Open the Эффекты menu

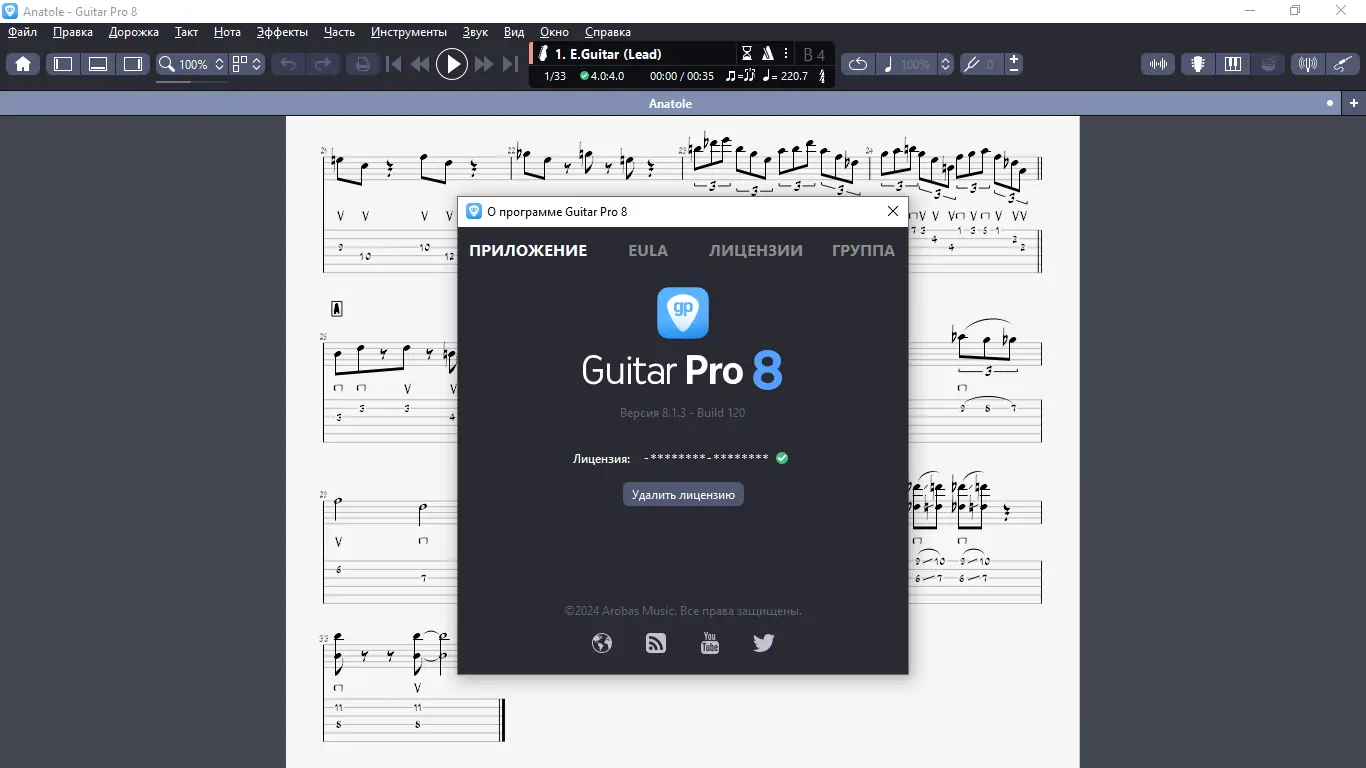(282, 32)
